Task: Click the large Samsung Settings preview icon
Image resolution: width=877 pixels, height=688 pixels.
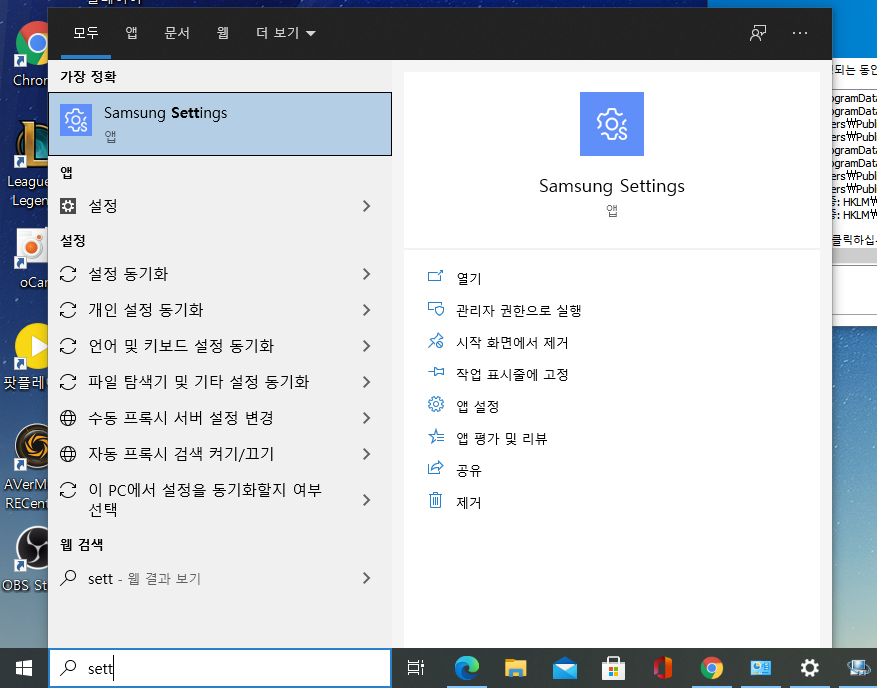Action: [611, 124]
